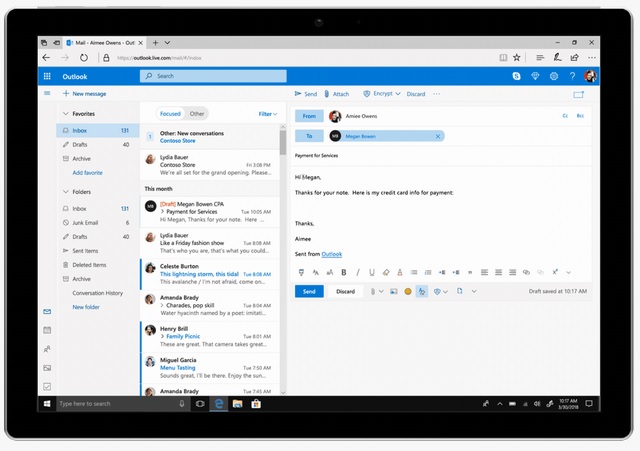The height and width of the screenshot is (451, 640).
Task: Select Inbox under Favorites
Action: [x=98, y=131]
